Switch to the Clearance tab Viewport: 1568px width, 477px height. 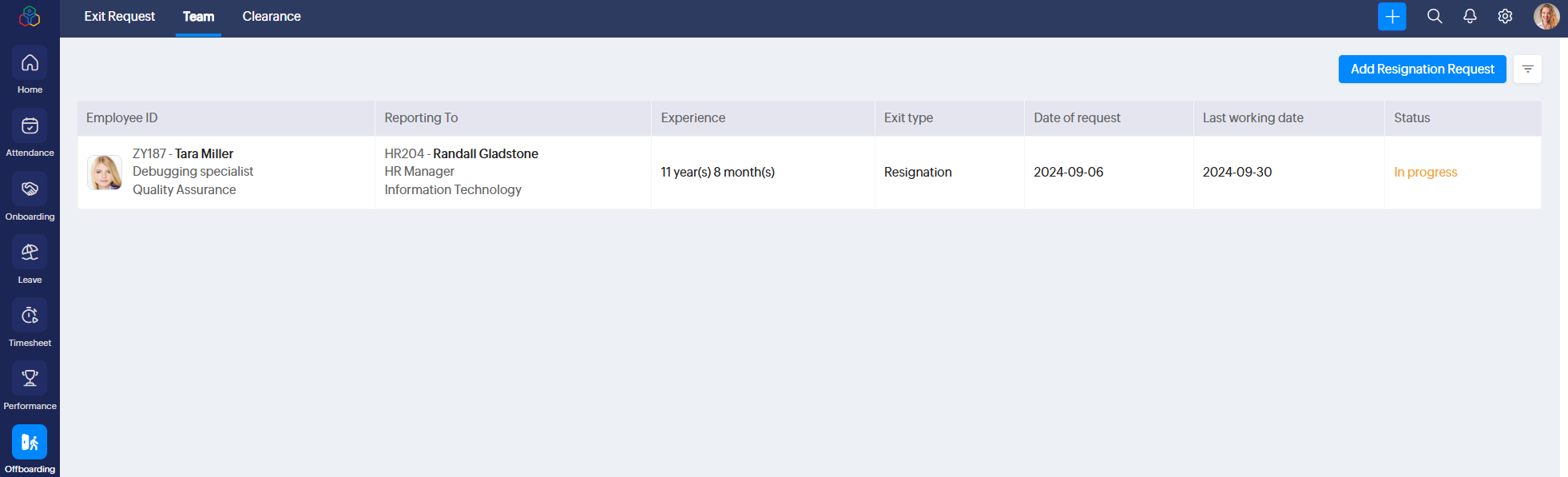(x=272, y=16)
